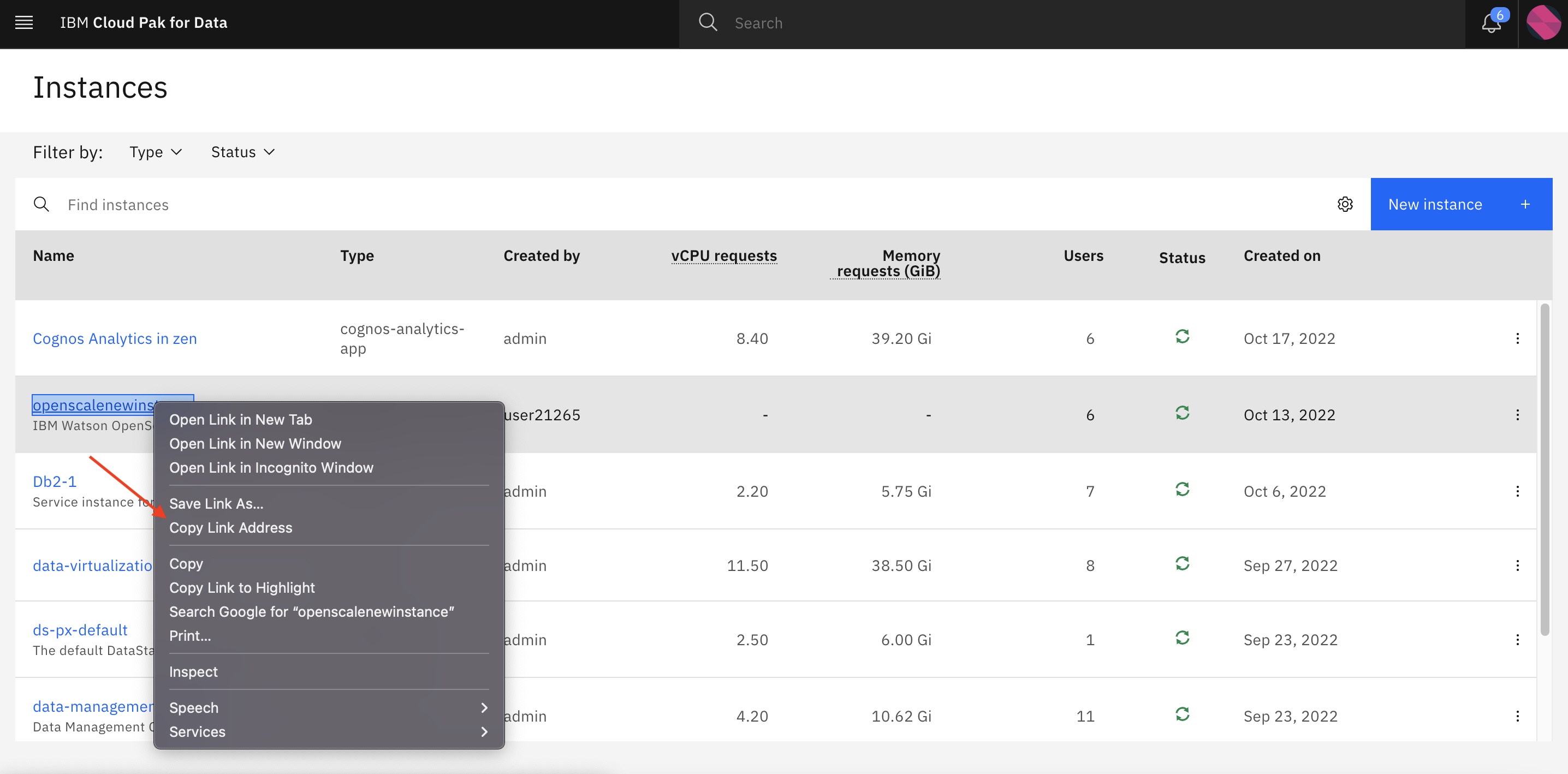Sort by vCPU requests column header
Viewport: 1568px width, 774px height.
724,256
